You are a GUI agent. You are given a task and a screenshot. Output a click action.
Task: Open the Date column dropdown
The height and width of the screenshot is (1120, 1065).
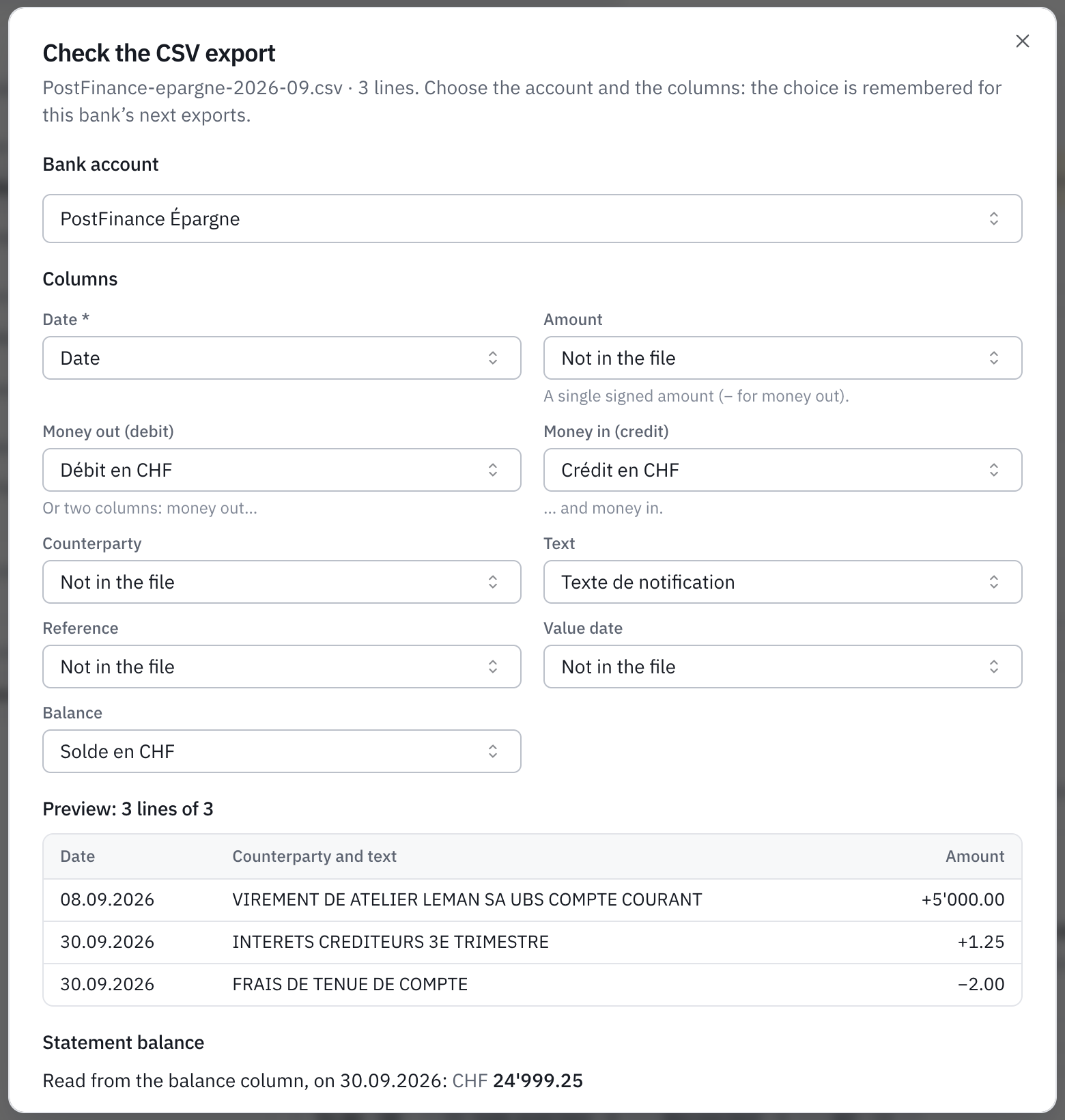point(282,358)
